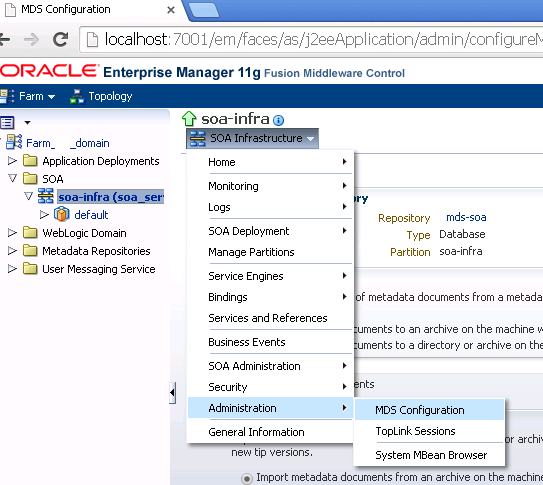This screenshot has height=485, width=543.
Task: Open the default partition link
Action: [91, 215]
